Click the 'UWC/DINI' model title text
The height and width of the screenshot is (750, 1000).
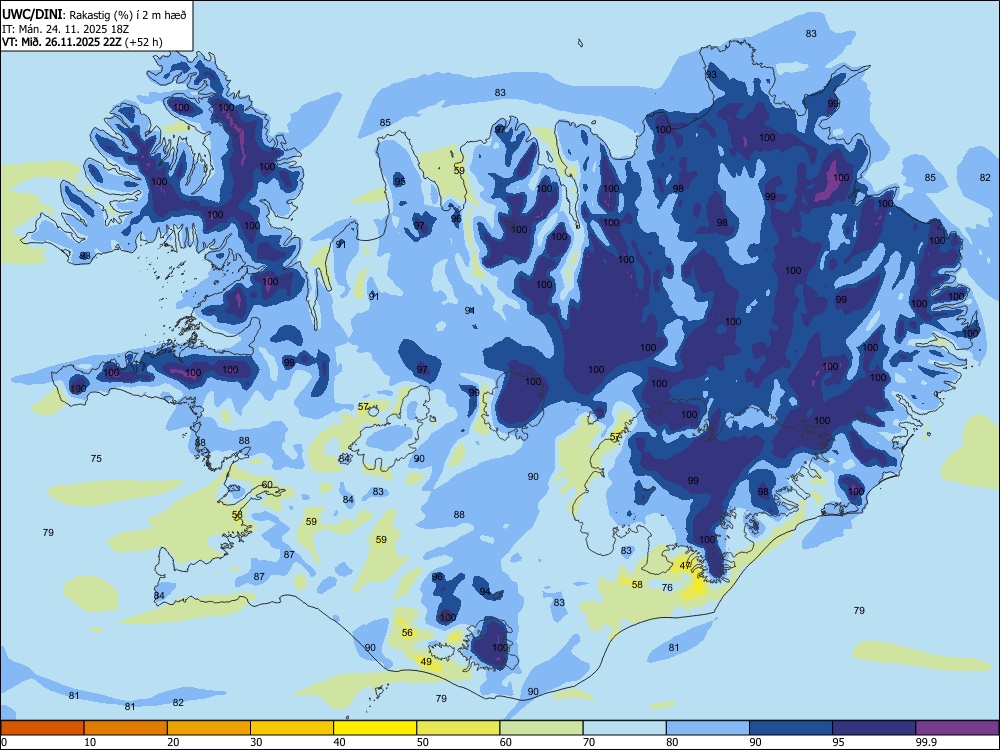tap(32, 14)
